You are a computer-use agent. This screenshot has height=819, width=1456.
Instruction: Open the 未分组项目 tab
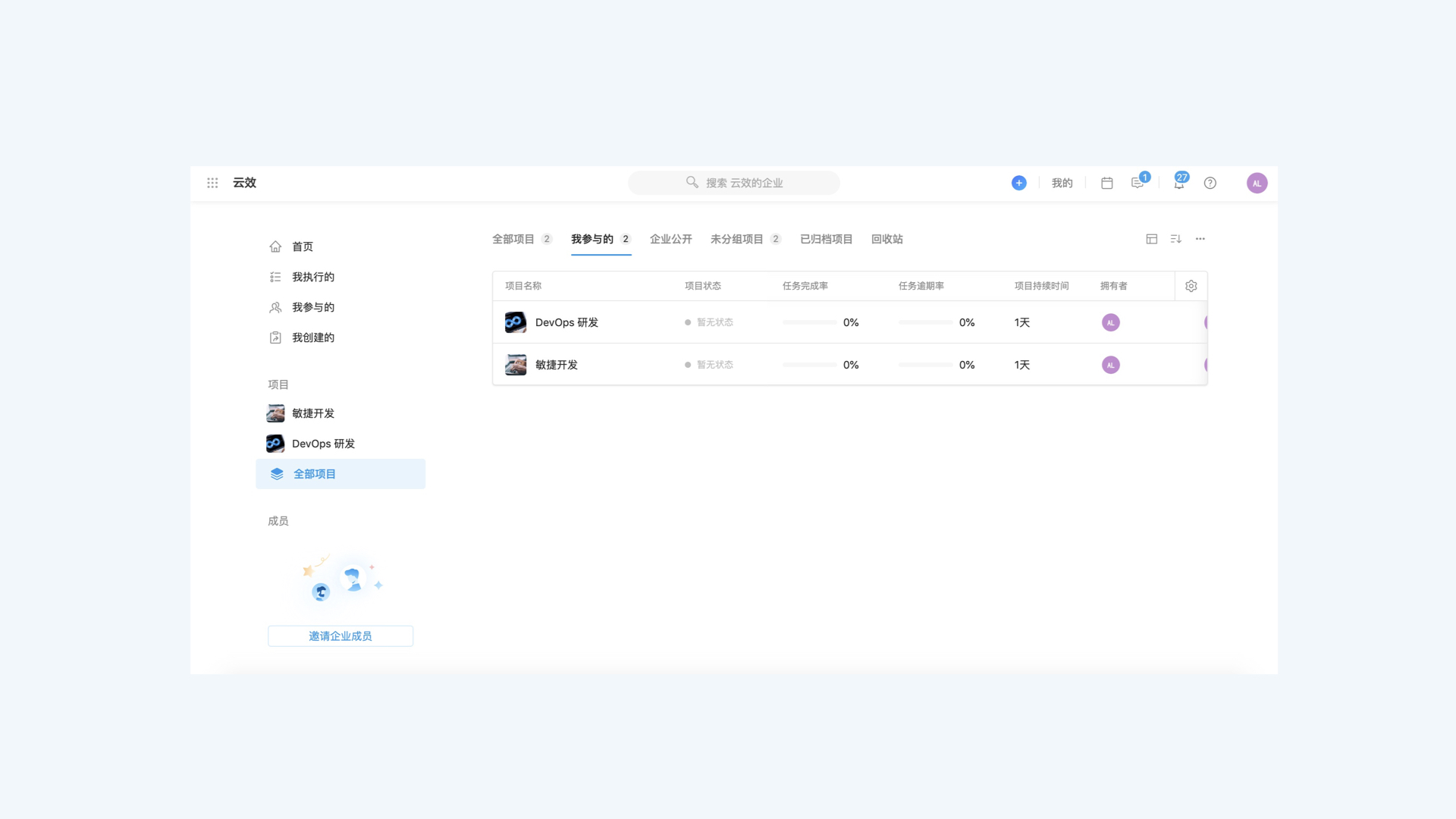point(745,239)
